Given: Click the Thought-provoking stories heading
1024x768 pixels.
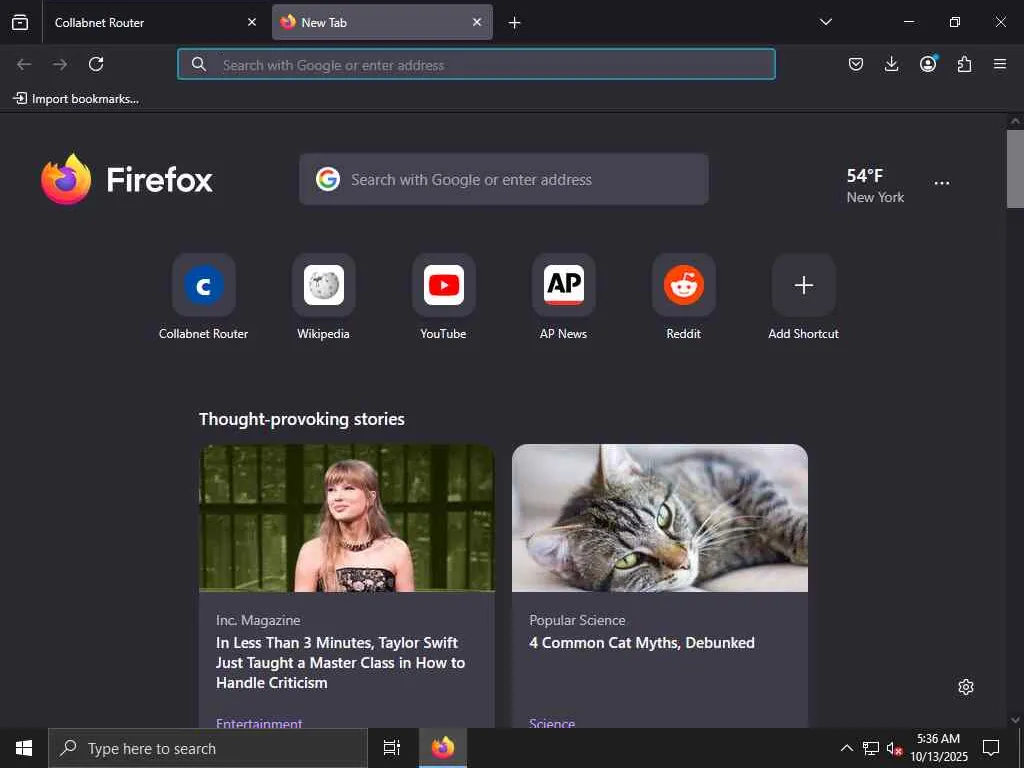Looking at the screenshot, I should (302, 419).
